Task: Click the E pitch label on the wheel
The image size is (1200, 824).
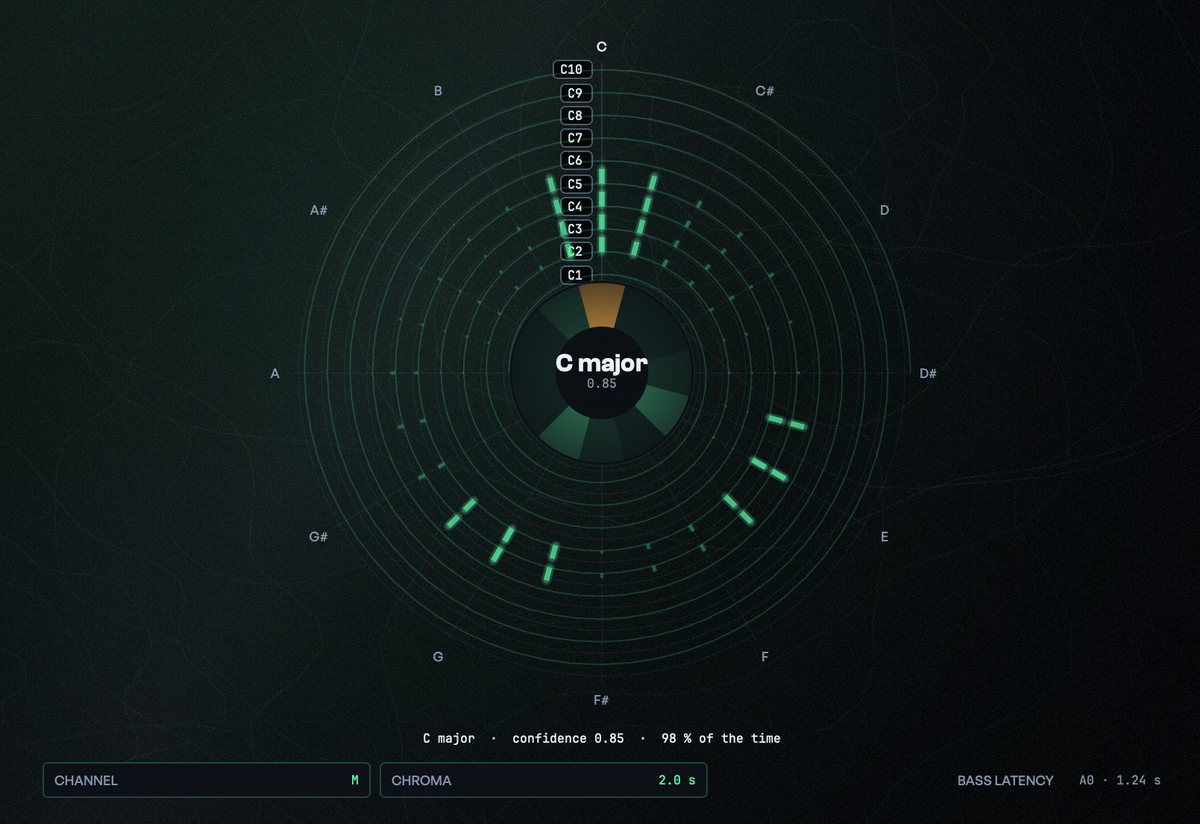Action: (x=884, y=537)
